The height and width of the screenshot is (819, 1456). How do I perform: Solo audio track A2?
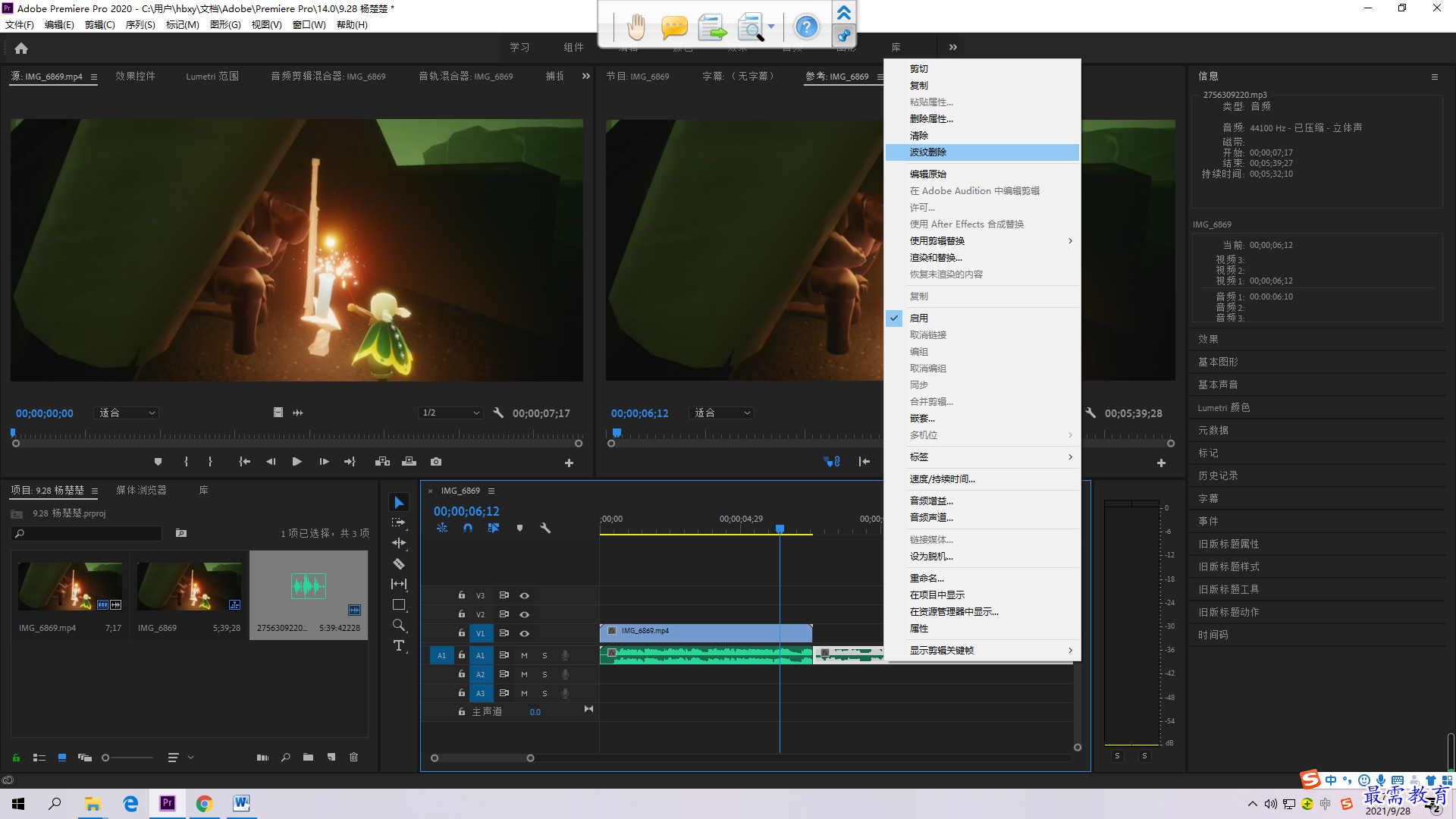544,674
